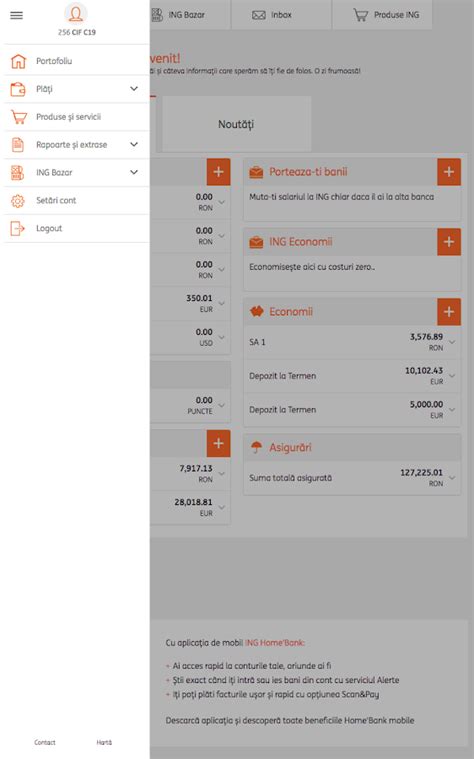Click the Rapoarte și extrase document icon
474x759 pixels.
[18, 145]
